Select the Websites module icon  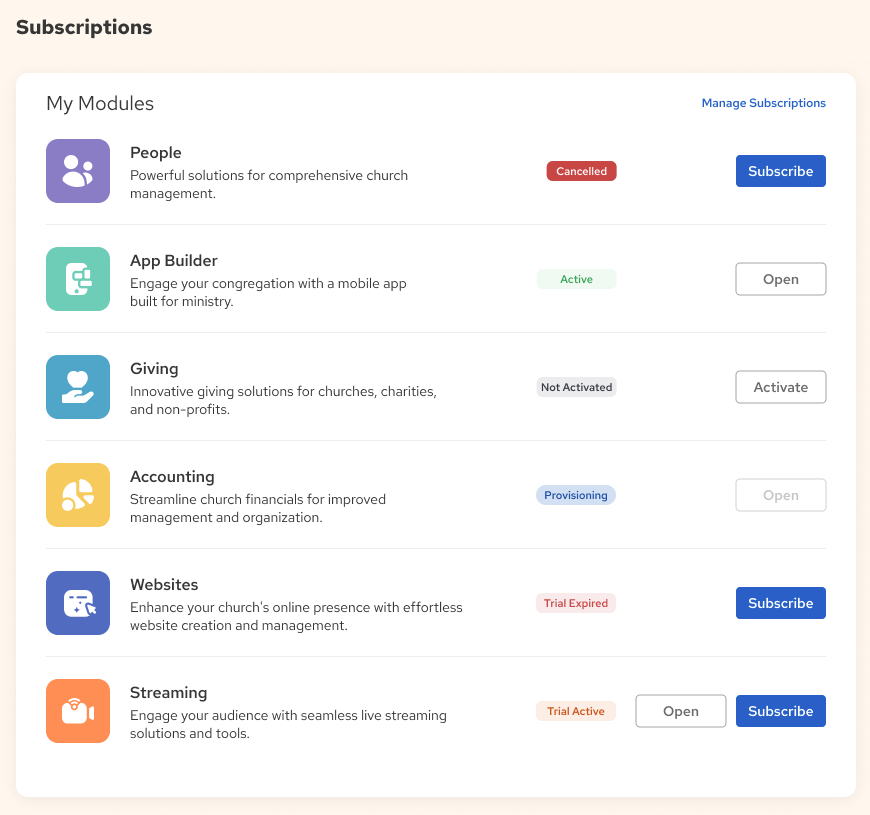click(77, 602)
